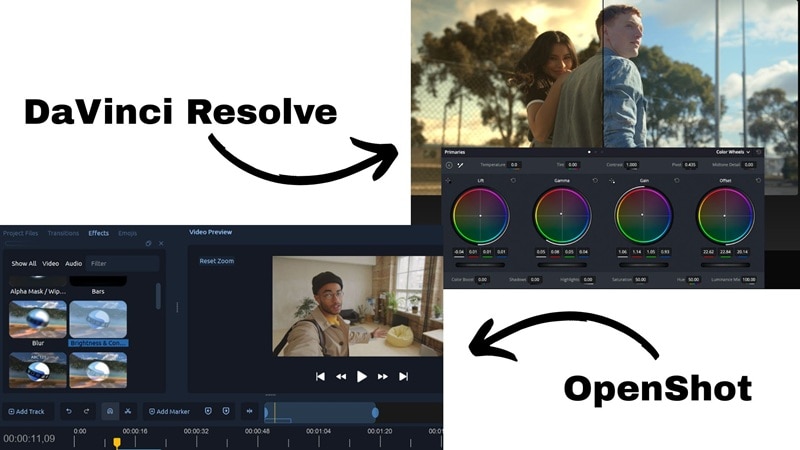Click the effects Filter search box

122,264
